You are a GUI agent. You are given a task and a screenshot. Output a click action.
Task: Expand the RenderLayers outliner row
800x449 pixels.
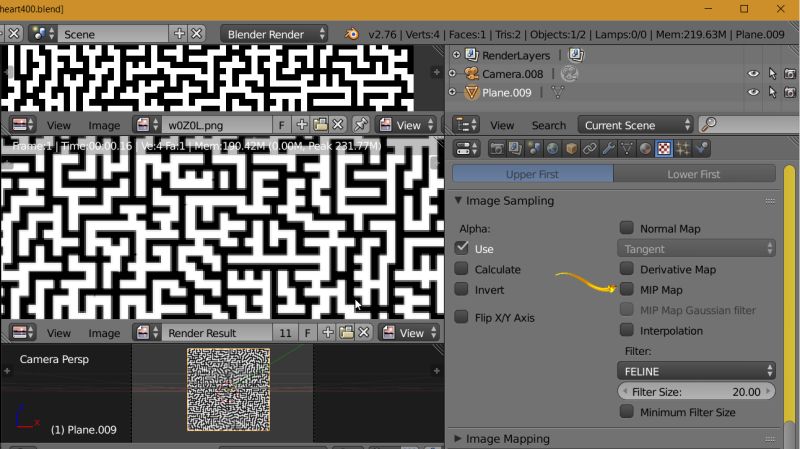pos(456,55)
